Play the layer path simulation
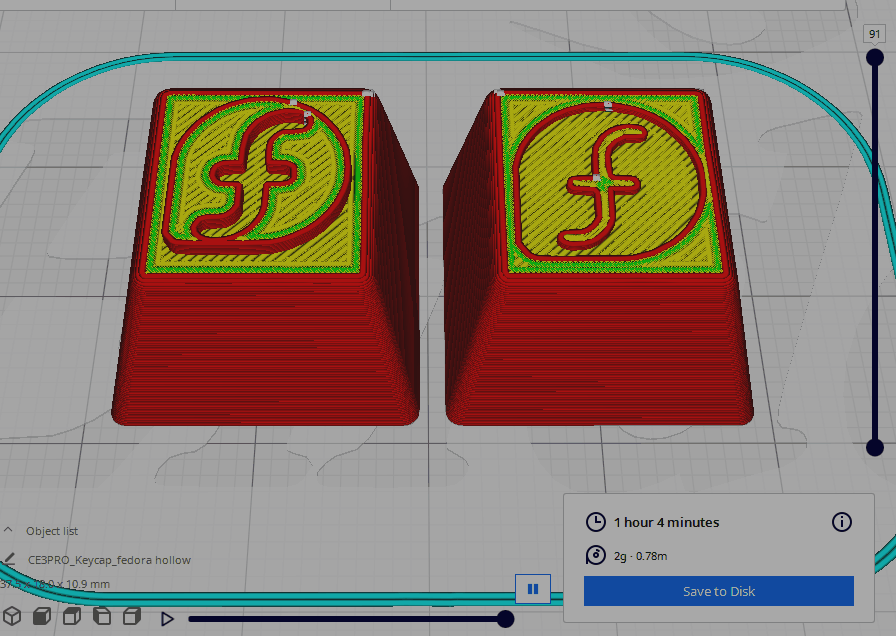This screenshot has height=636, width=896. (x=167, y=618)
